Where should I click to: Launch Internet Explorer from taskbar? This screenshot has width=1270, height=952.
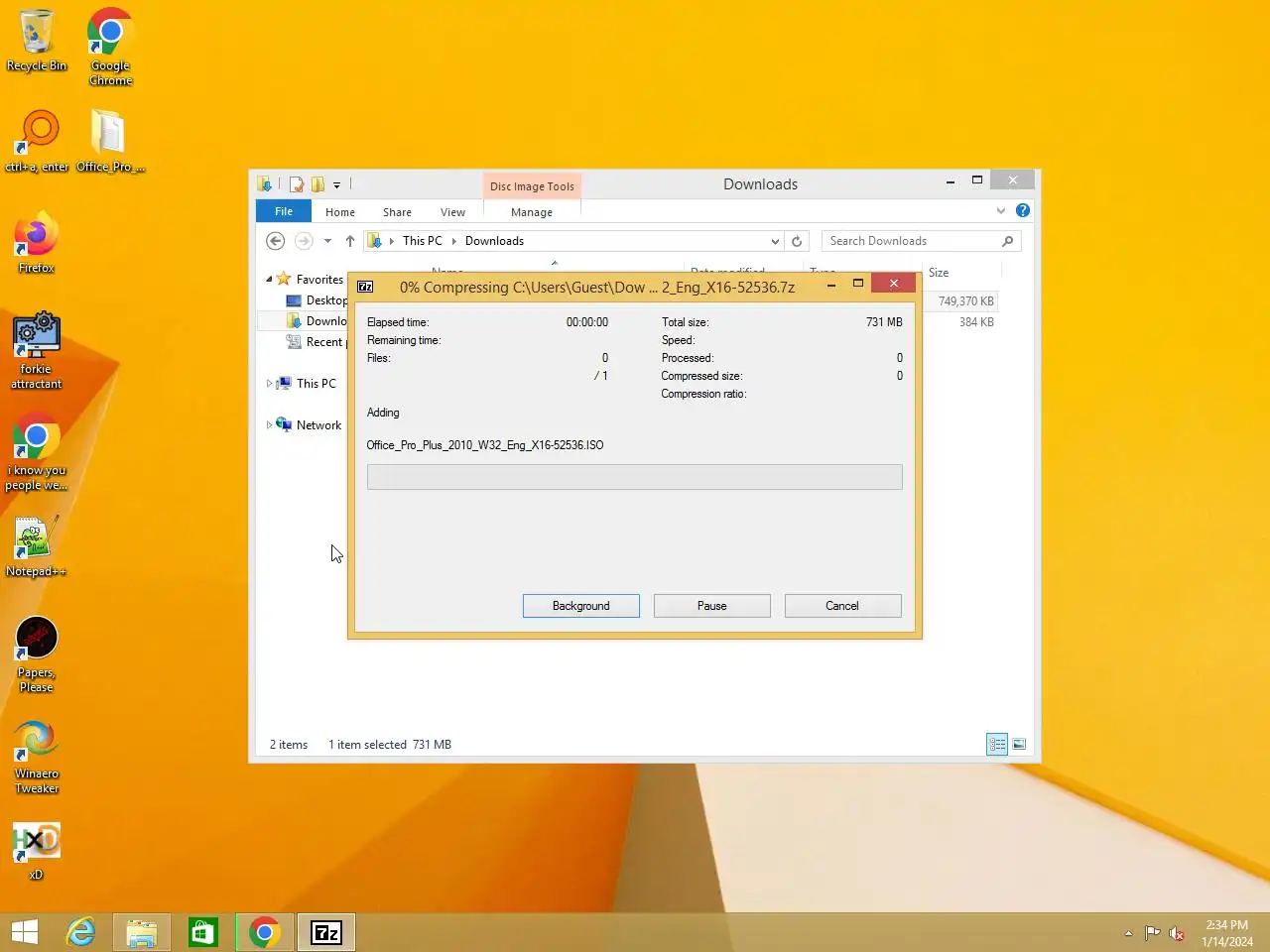coord(81,932)
